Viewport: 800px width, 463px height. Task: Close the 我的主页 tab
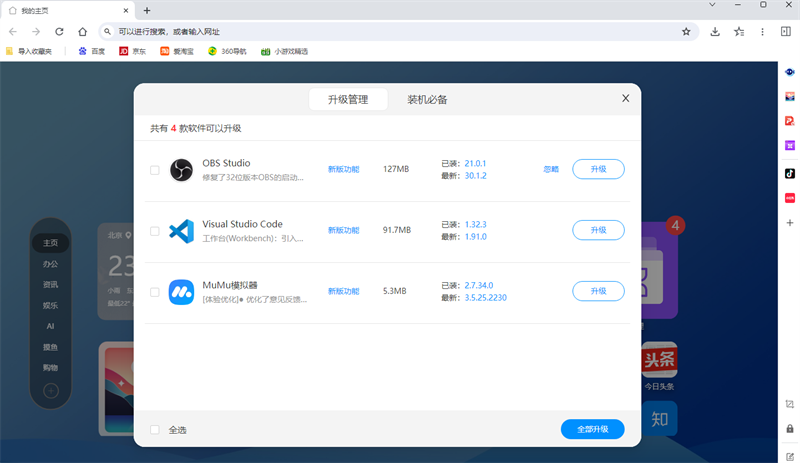(x=126, y=10)
